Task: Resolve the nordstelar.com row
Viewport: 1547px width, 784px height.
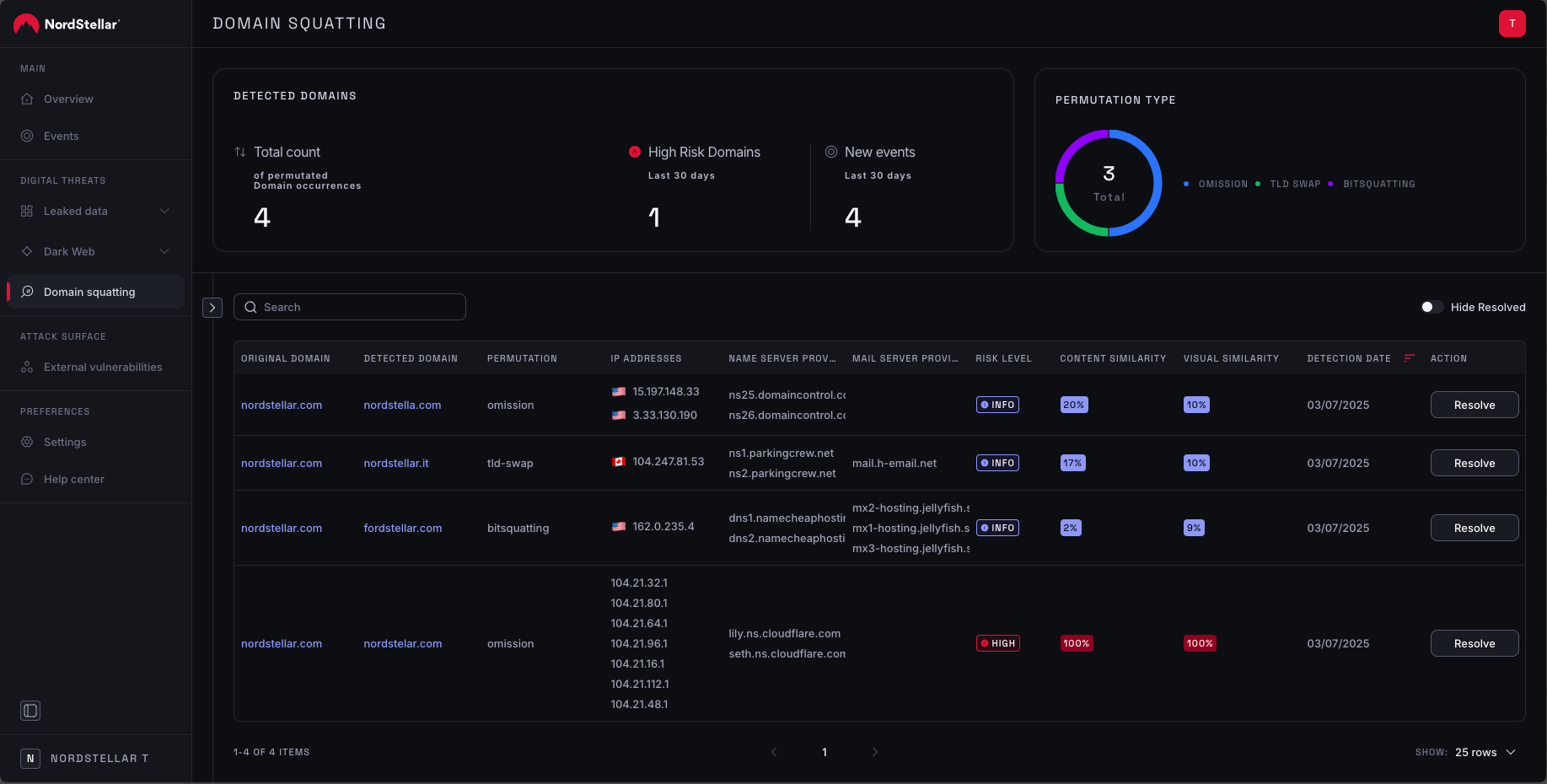Action: [x=1474, y=643]
